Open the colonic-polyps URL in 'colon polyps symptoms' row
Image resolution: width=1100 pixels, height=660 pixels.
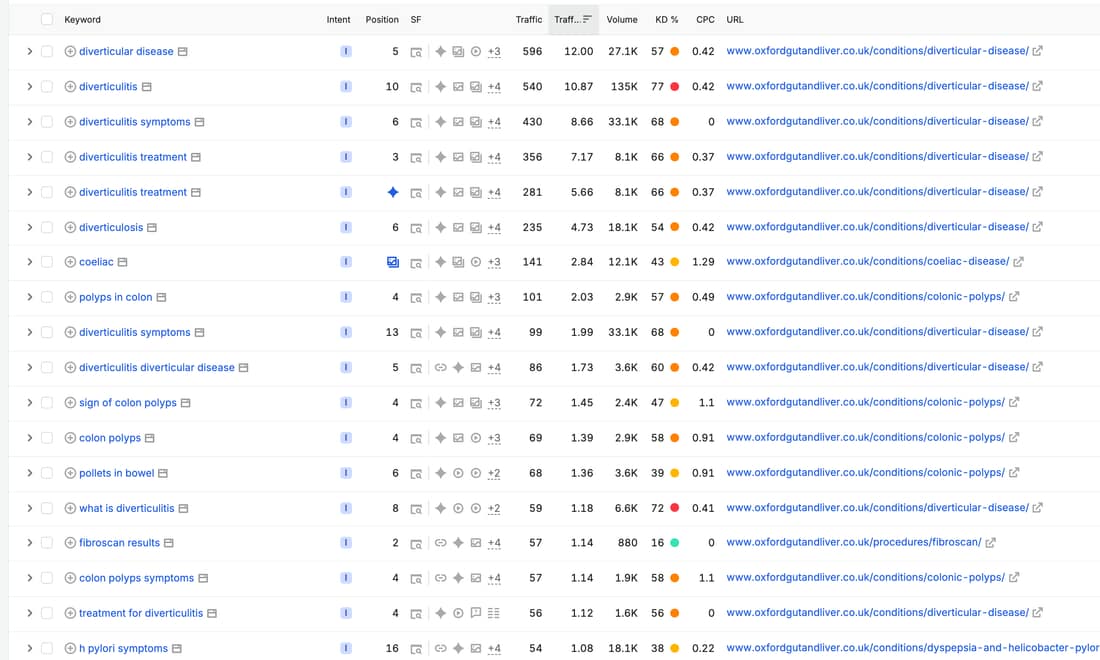(x=866, y=577)
